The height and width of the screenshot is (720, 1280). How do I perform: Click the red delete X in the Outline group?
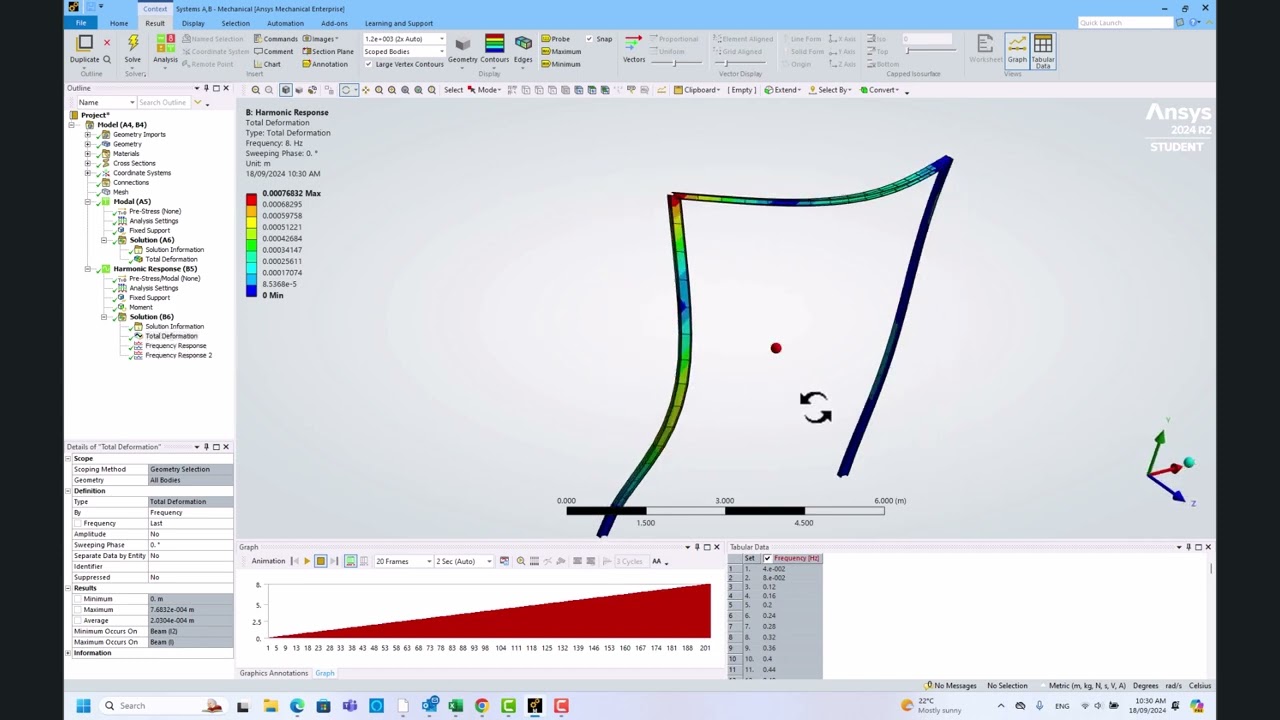pyautogui.click(x=107, y=43)
